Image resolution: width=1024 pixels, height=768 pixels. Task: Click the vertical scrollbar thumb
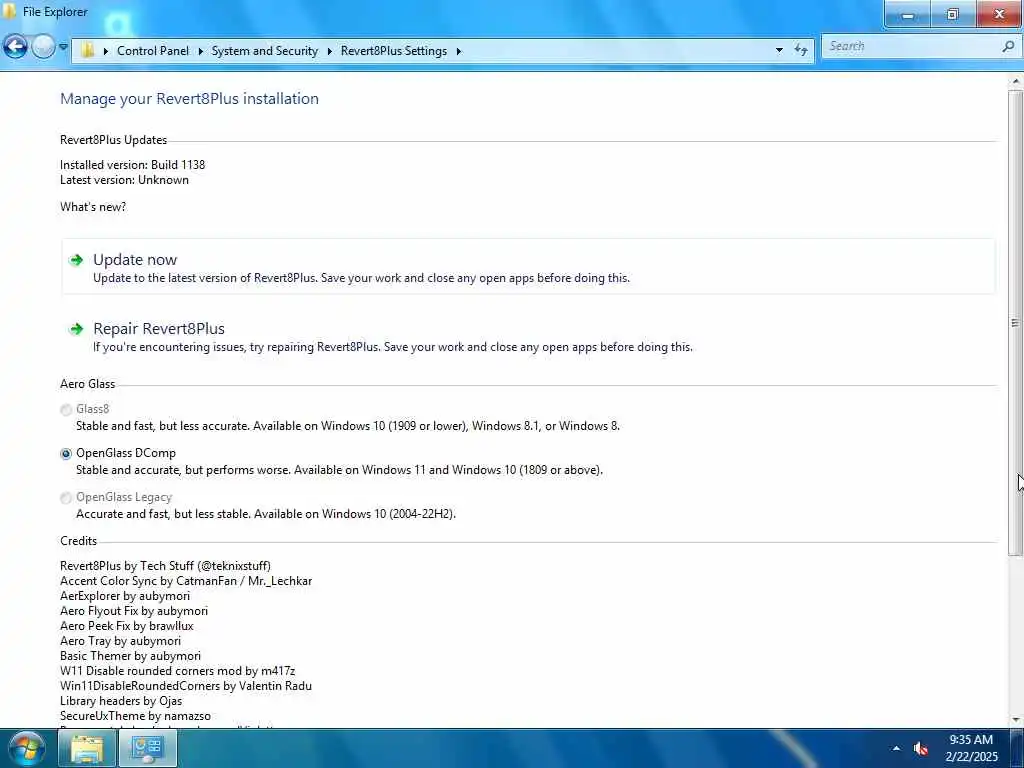tap(1015, 323)
